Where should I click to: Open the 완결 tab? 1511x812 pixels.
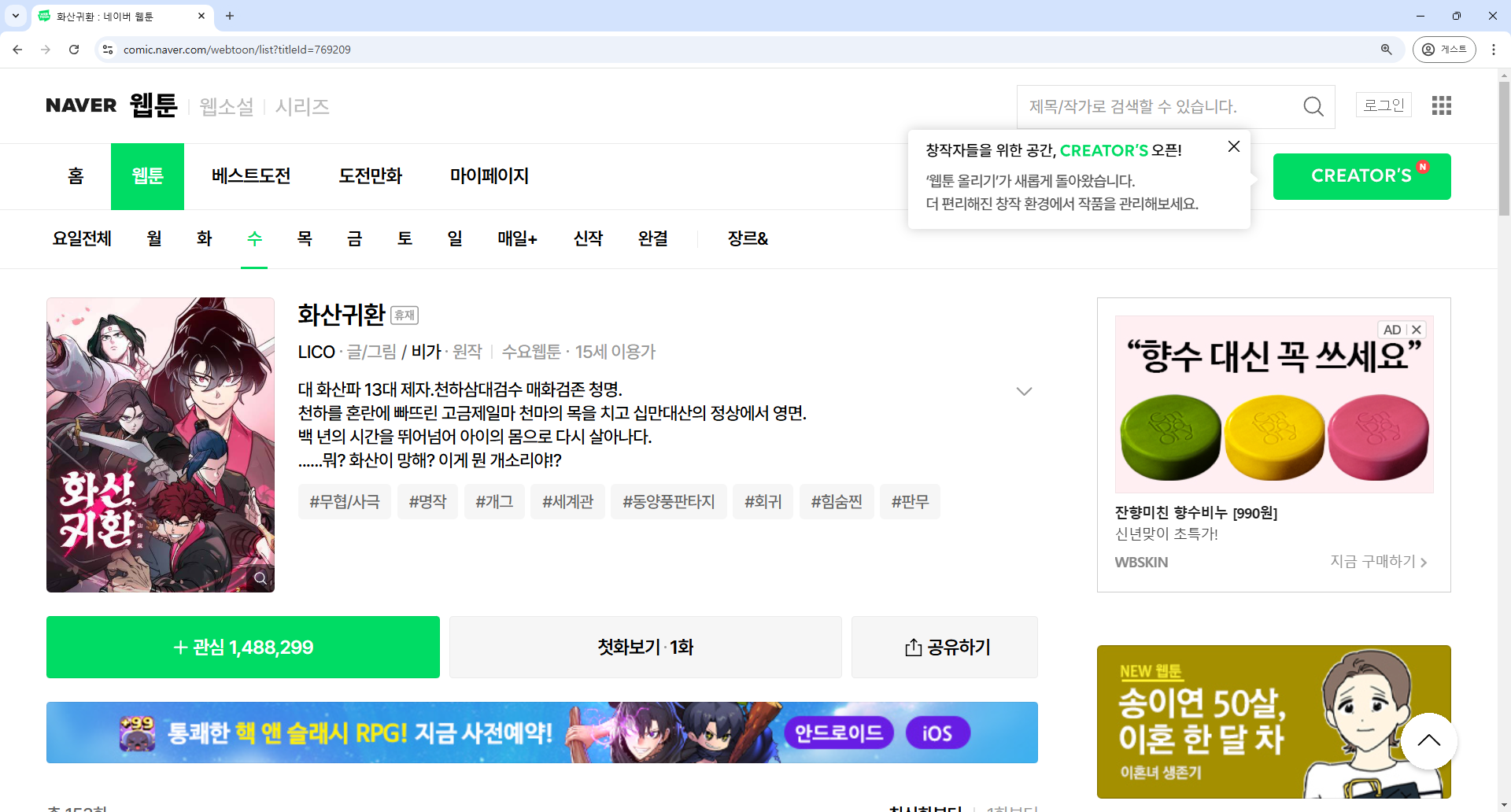pos(653,238)
